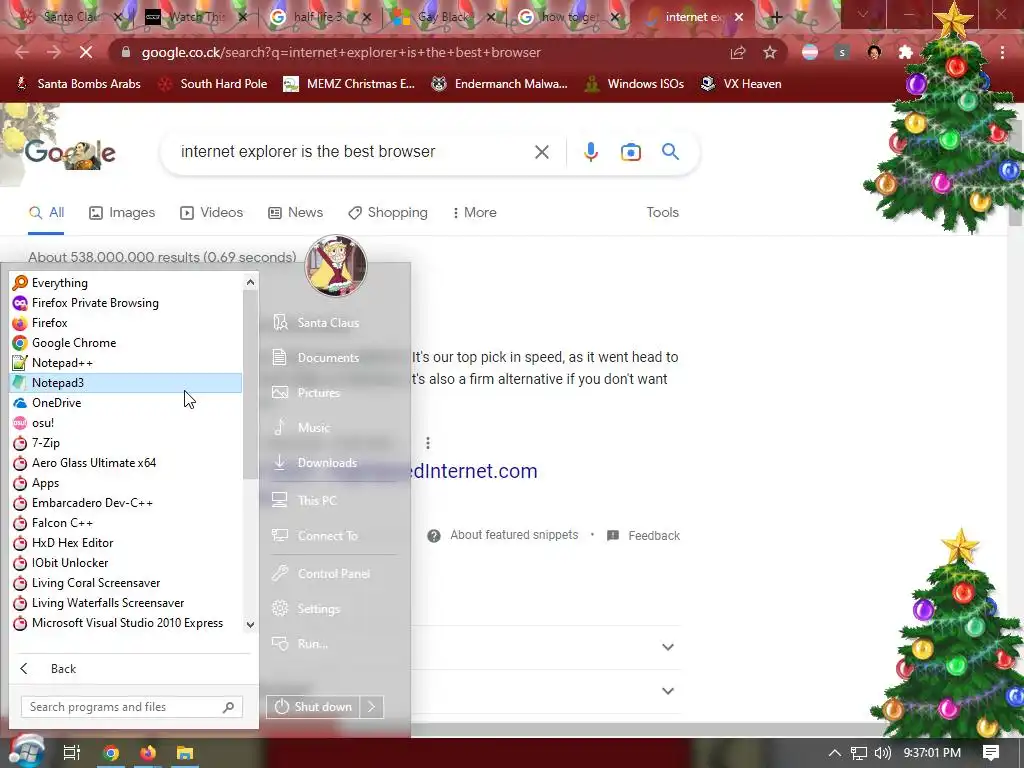Open the volume tray icon
This screenshot has height=768, width=1024.
click(882, 753)
